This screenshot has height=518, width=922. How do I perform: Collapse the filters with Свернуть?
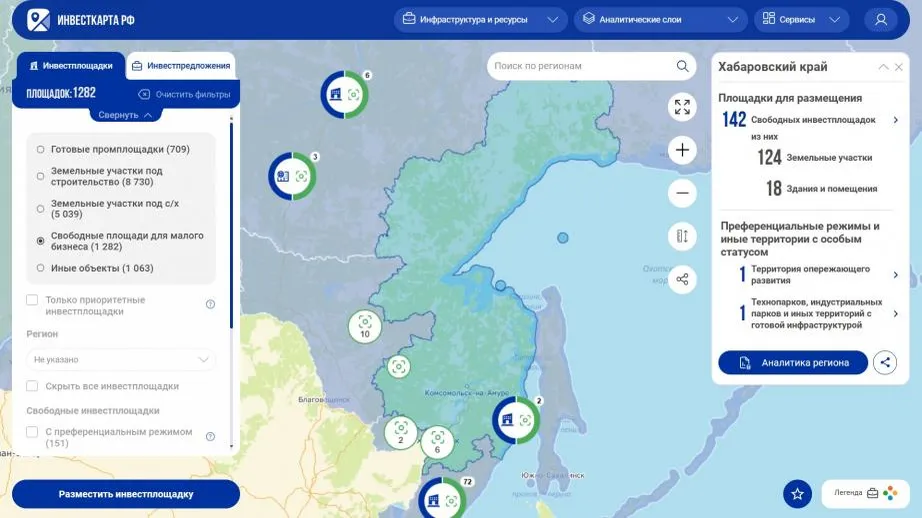coord(125,115)
